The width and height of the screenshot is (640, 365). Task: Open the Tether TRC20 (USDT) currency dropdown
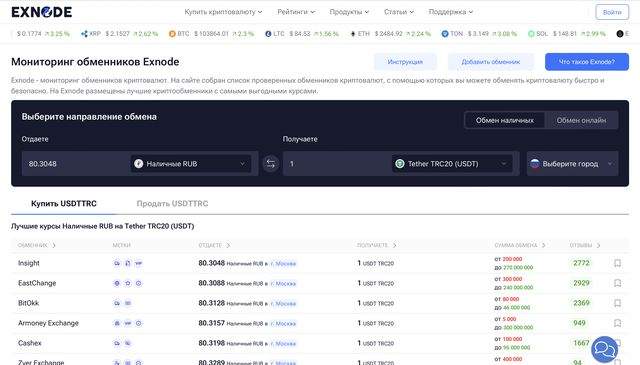(452, 164)
